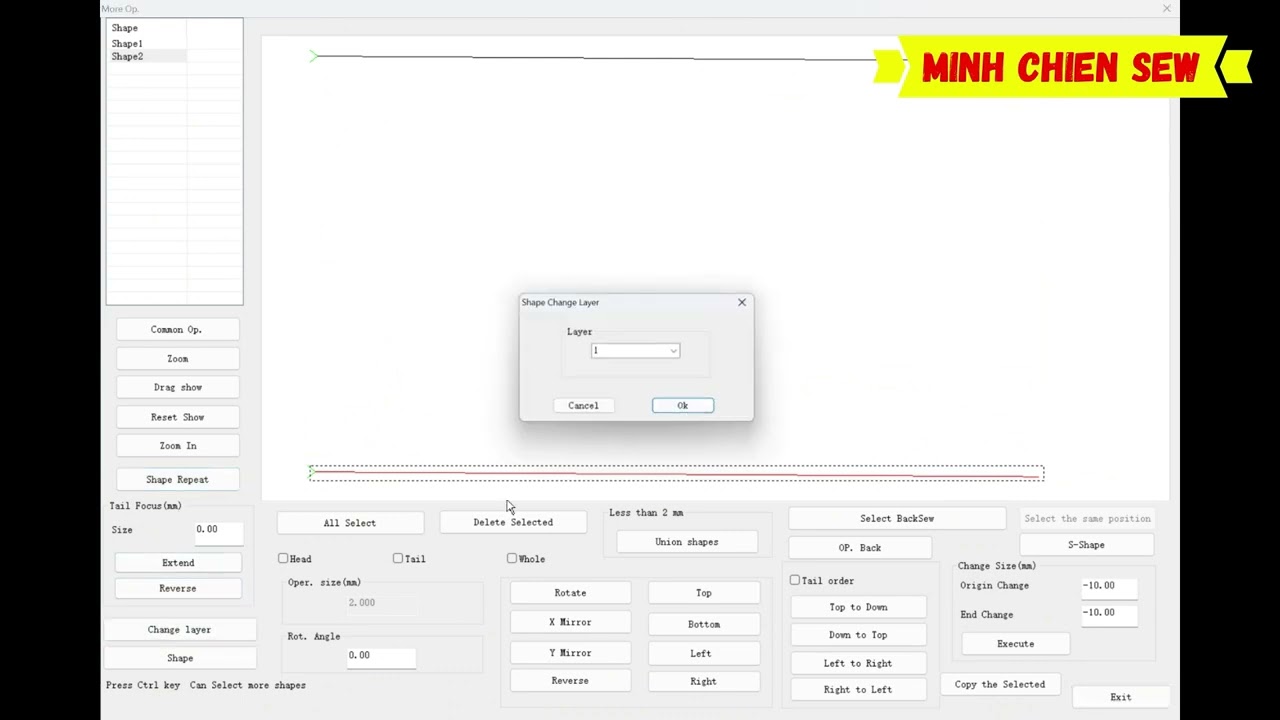Viewport: 1280px width, 720px height.
Task: Click the Shape button at bottom left
Action: (x=179, y=658)
